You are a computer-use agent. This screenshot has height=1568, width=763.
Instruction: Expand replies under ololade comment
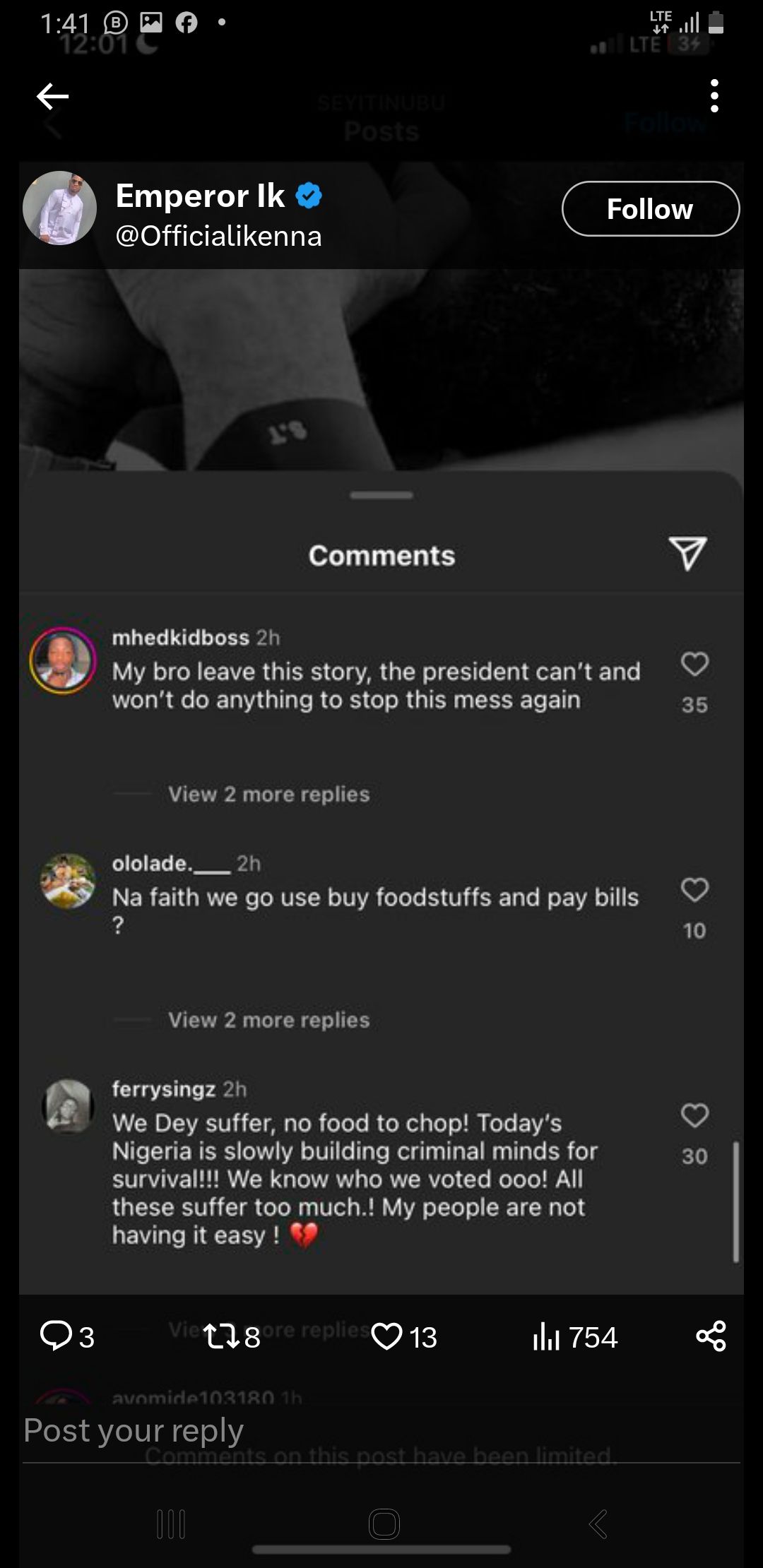[268, 1021]
